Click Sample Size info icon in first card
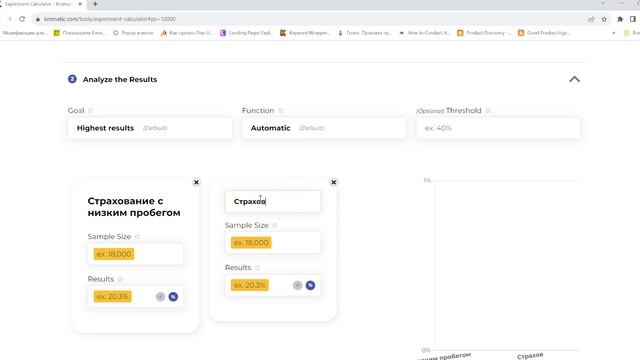This screenshot has width=640, height=360. pyautogui.click(x=138, y=237)
